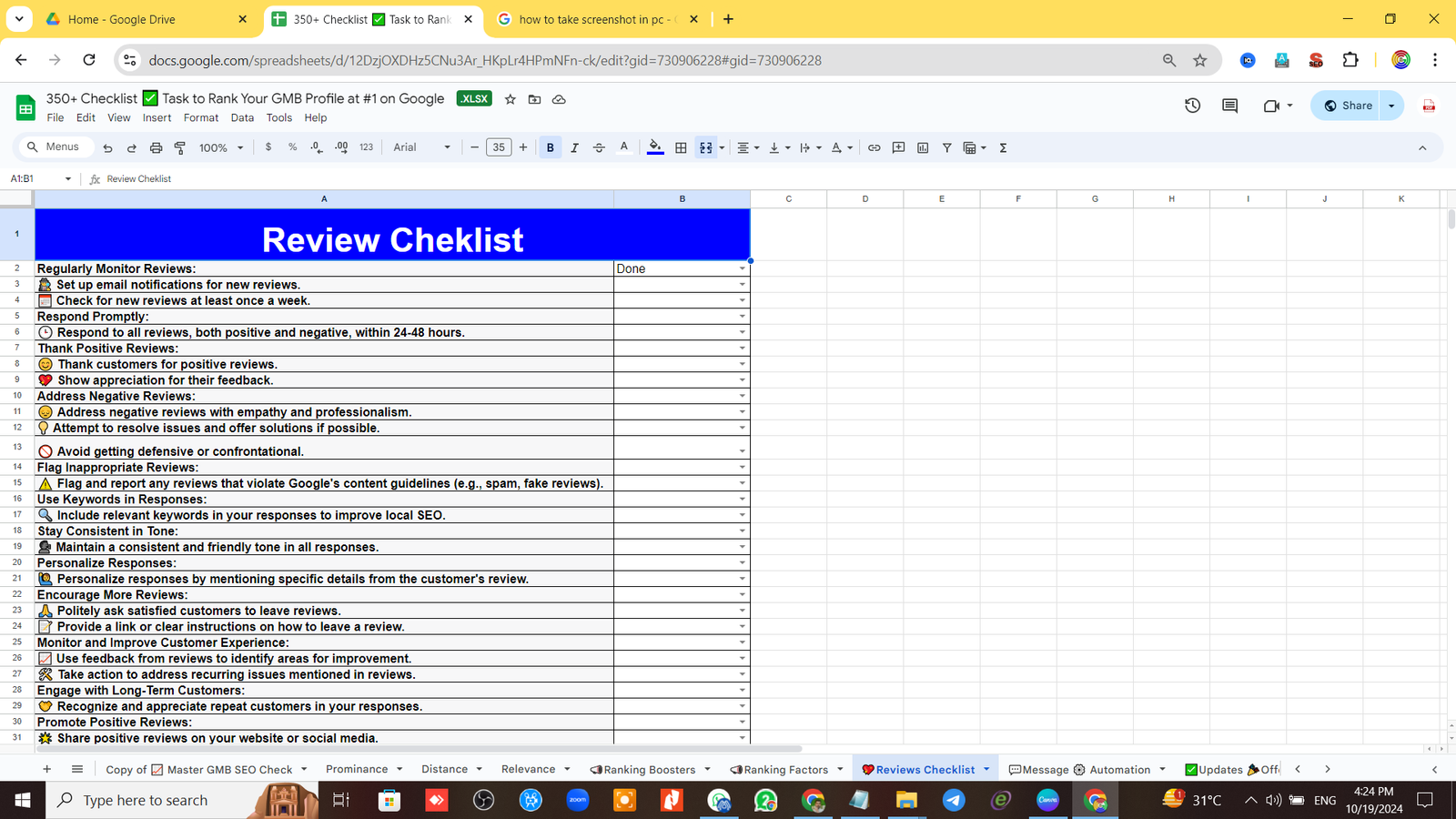Expand the dropdown in the Done cell

tap(743, 269)
